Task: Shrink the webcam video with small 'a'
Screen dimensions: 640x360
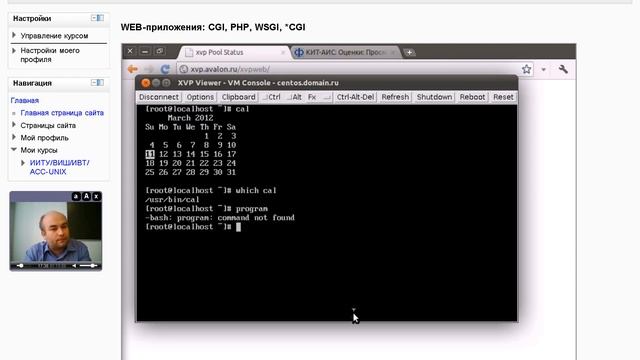Action: [x=76, y=196]
